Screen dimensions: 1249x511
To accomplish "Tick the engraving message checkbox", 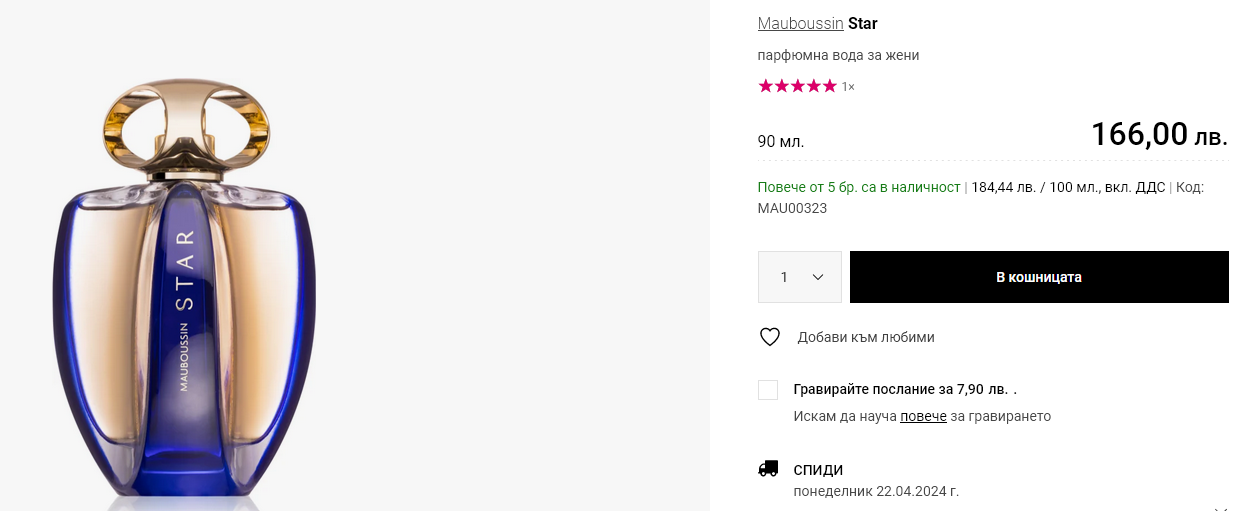I will tap(768, 390).
